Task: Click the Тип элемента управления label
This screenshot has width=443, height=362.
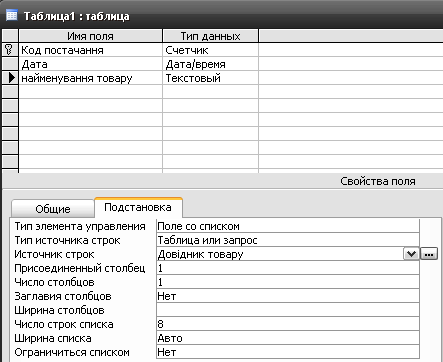Action: (x=80, y=226)
